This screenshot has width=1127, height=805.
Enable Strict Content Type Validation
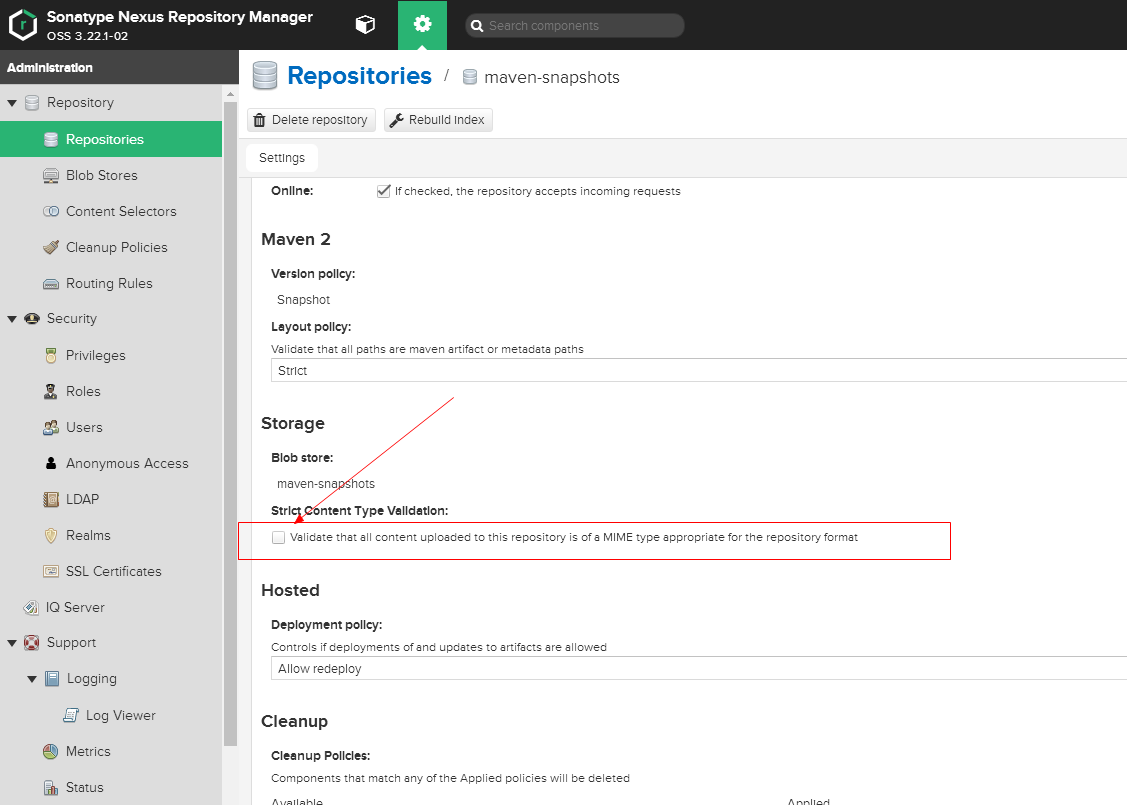tap(278, 537)
